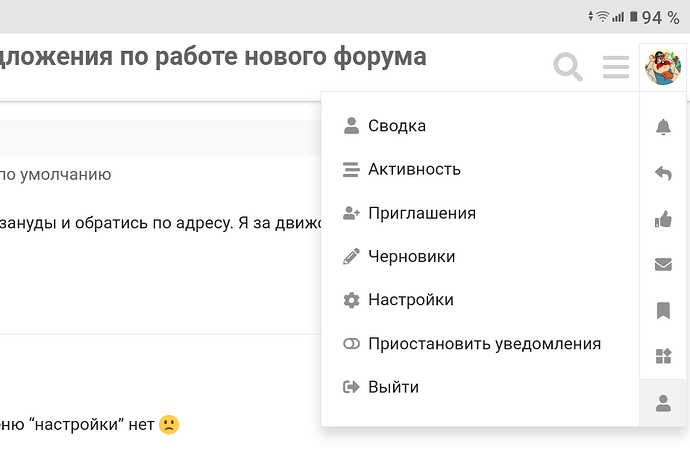
Task: Open the notifications bell tab
Action: tap(663, 127)
